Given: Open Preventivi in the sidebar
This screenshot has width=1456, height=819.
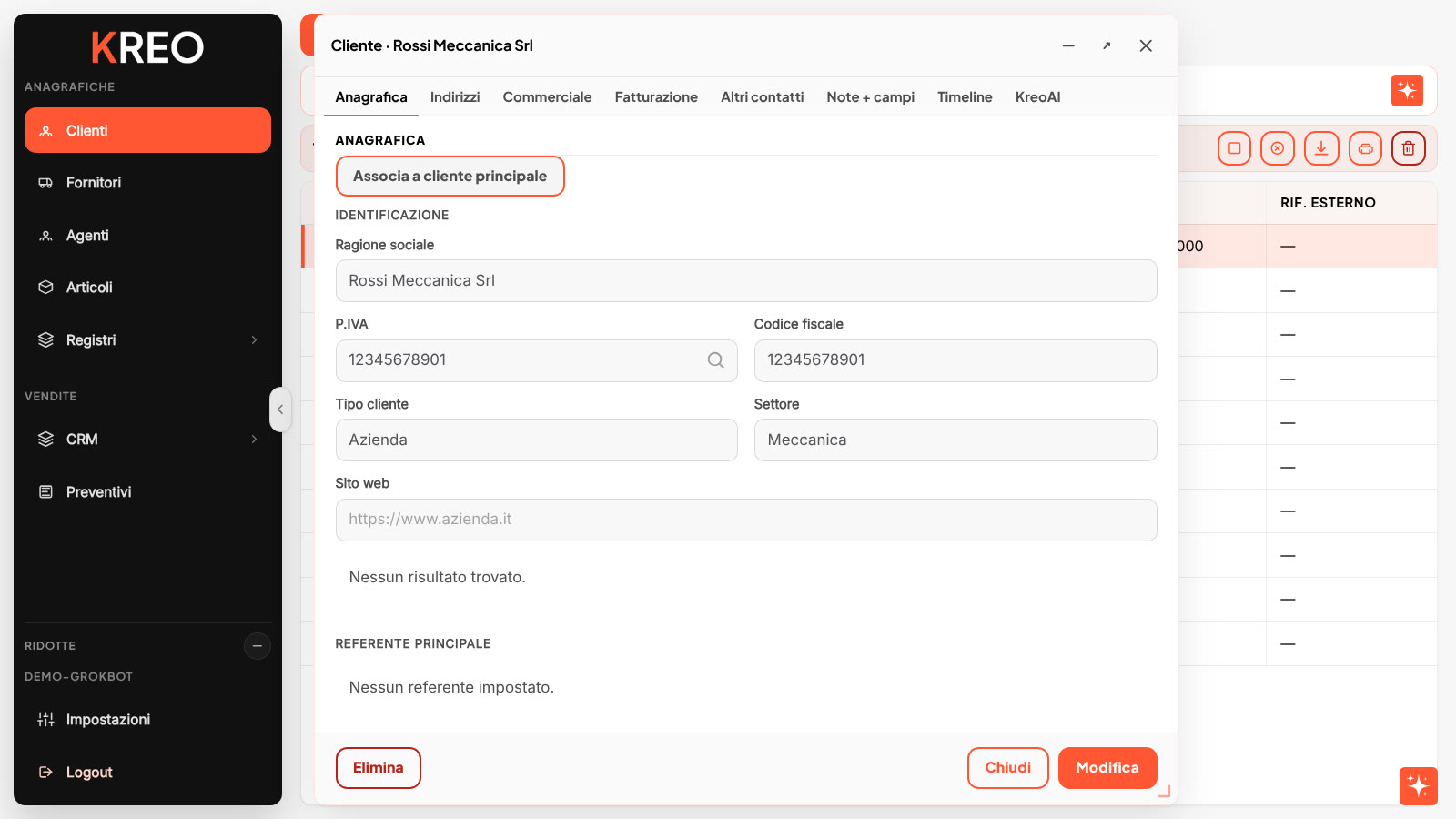Looking at the screenshot, I should click(x=147, y=492).
